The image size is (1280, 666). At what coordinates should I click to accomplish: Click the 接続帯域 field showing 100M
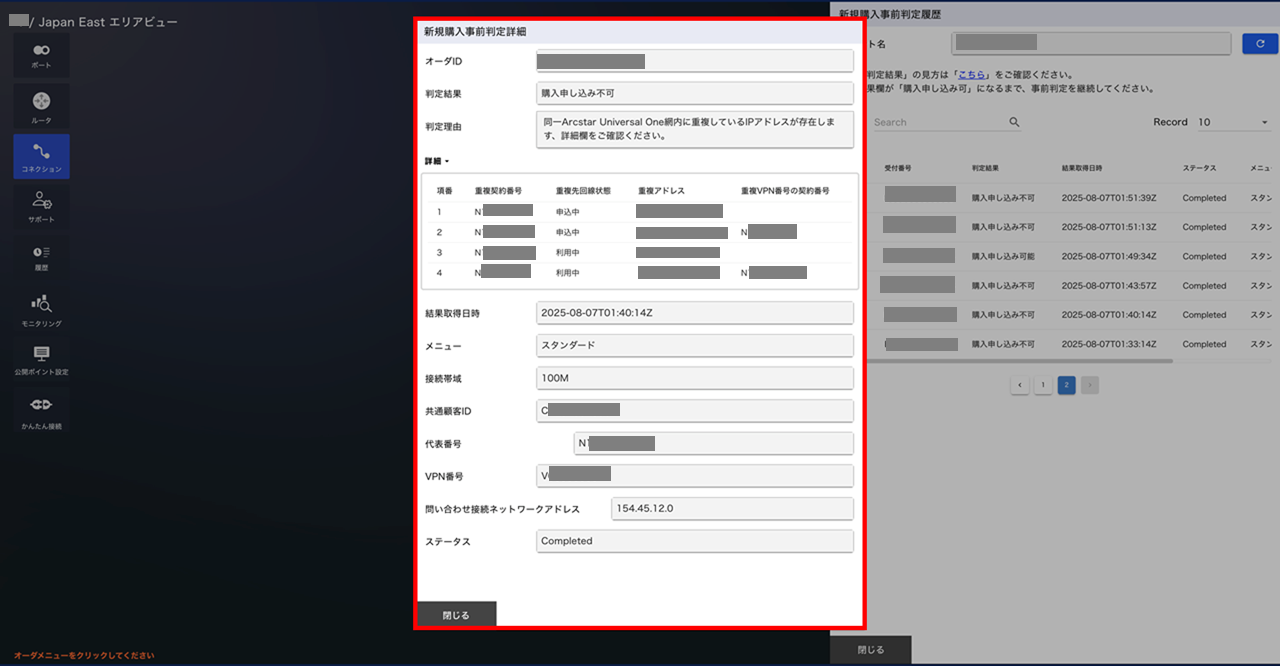pos(695,378)
